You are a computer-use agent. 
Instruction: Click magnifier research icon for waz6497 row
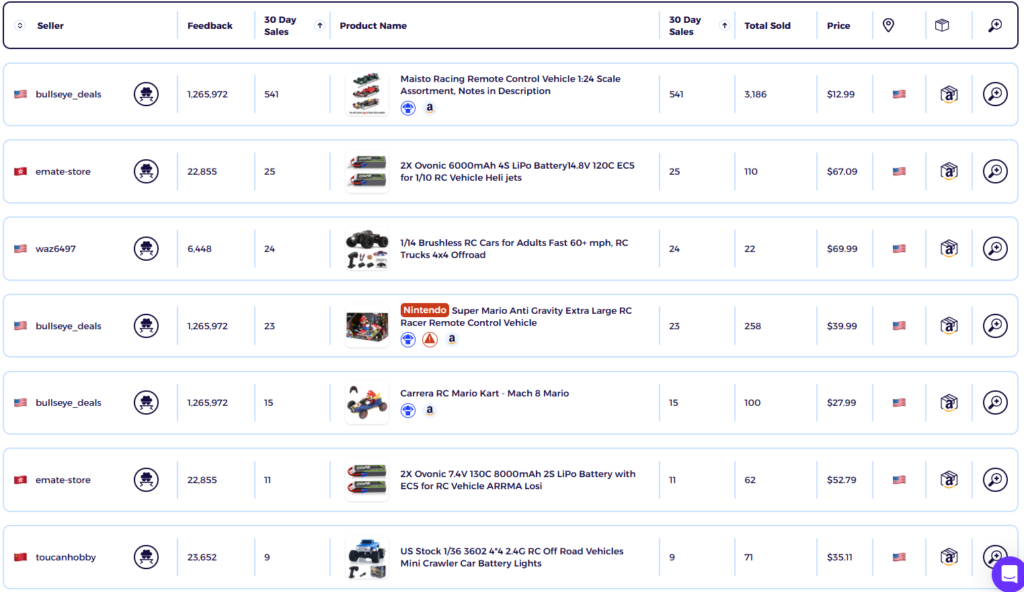pyautogui.click(x=995, y=248)
